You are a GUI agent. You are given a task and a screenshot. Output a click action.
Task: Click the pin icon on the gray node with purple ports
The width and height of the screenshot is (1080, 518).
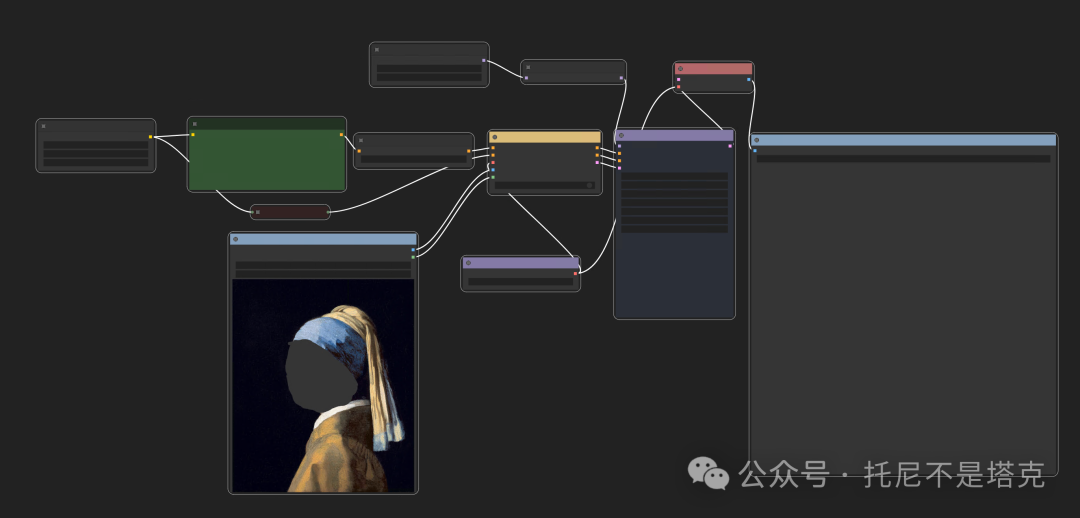tap(528, 68)
